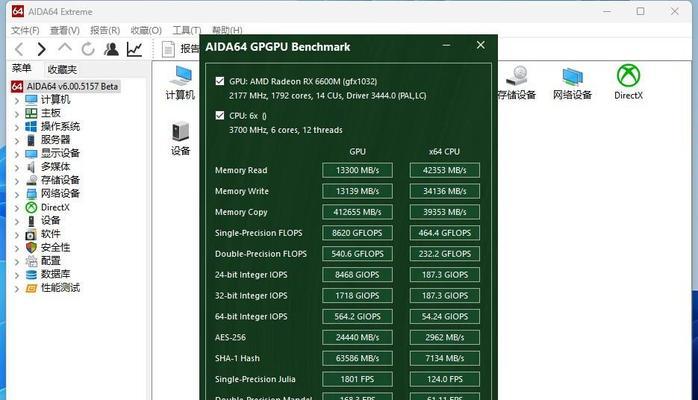Switch to the 菜单 tab
698x400 pixels.
(x=21, y=68)
